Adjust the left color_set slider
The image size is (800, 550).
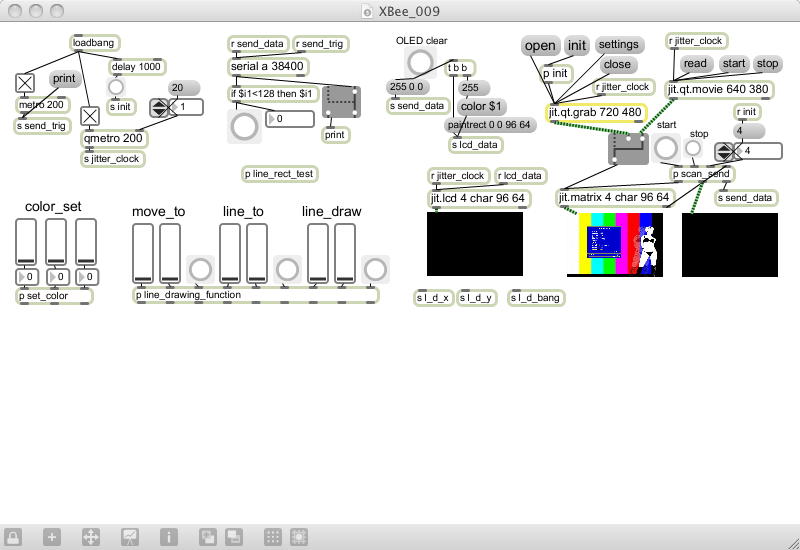(x=26, y=242)
